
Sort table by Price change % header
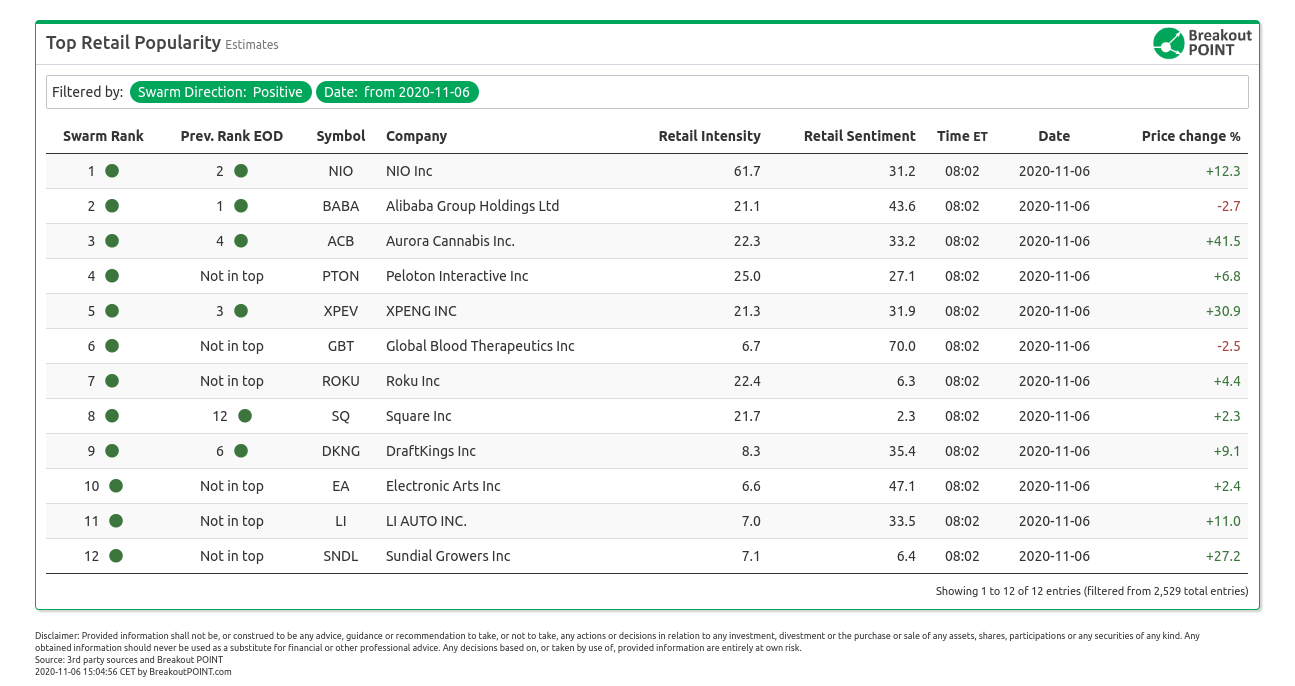(1190, 136)
